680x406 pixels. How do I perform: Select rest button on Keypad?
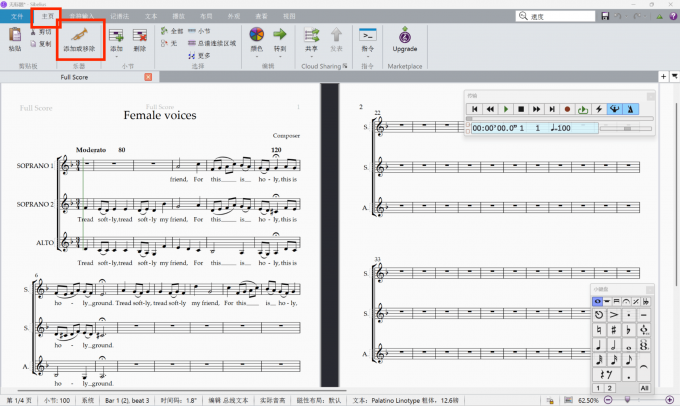tap(606, 375)
